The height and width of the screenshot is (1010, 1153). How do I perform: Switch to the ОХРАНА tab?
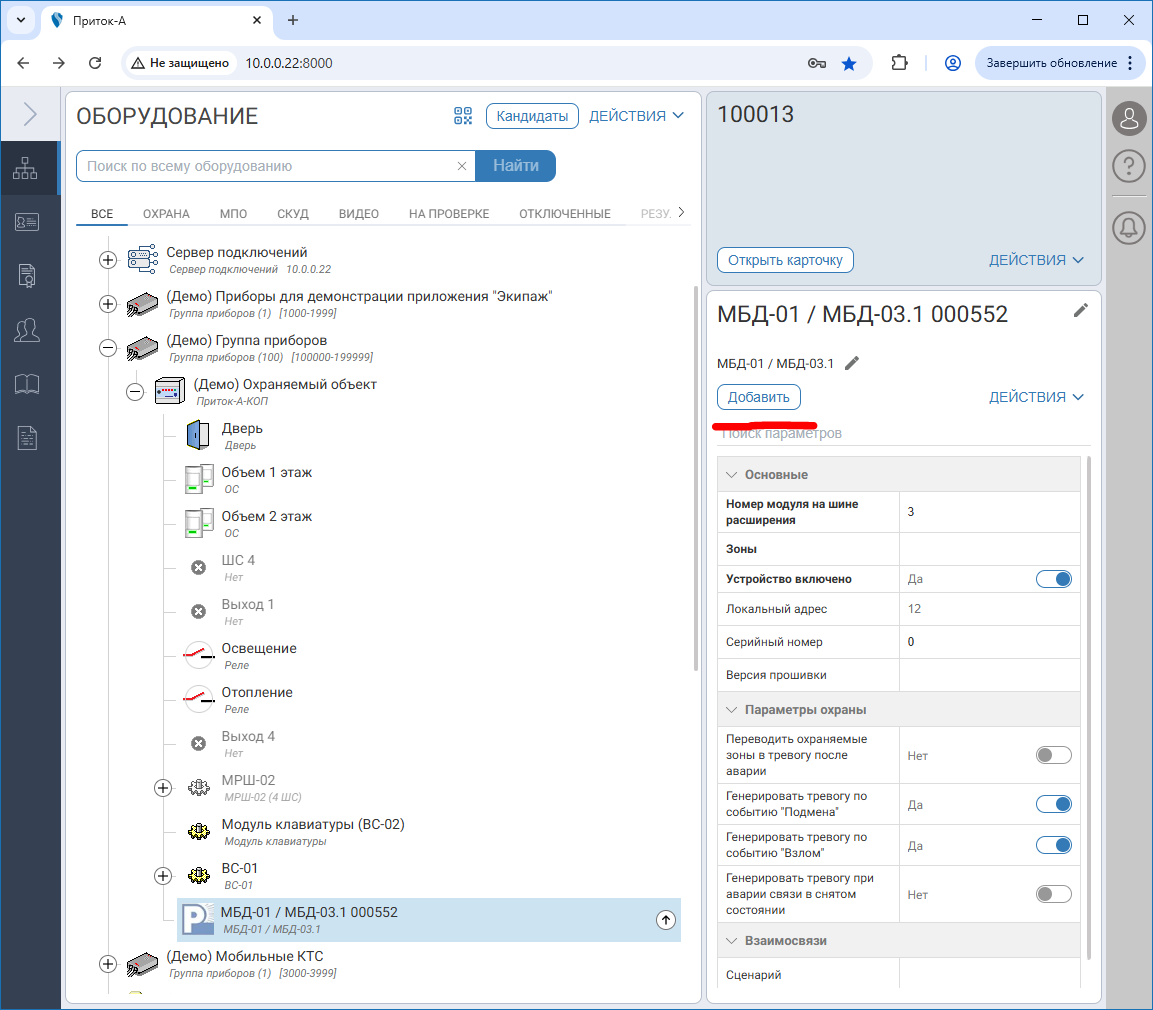(x=166, y=214)
